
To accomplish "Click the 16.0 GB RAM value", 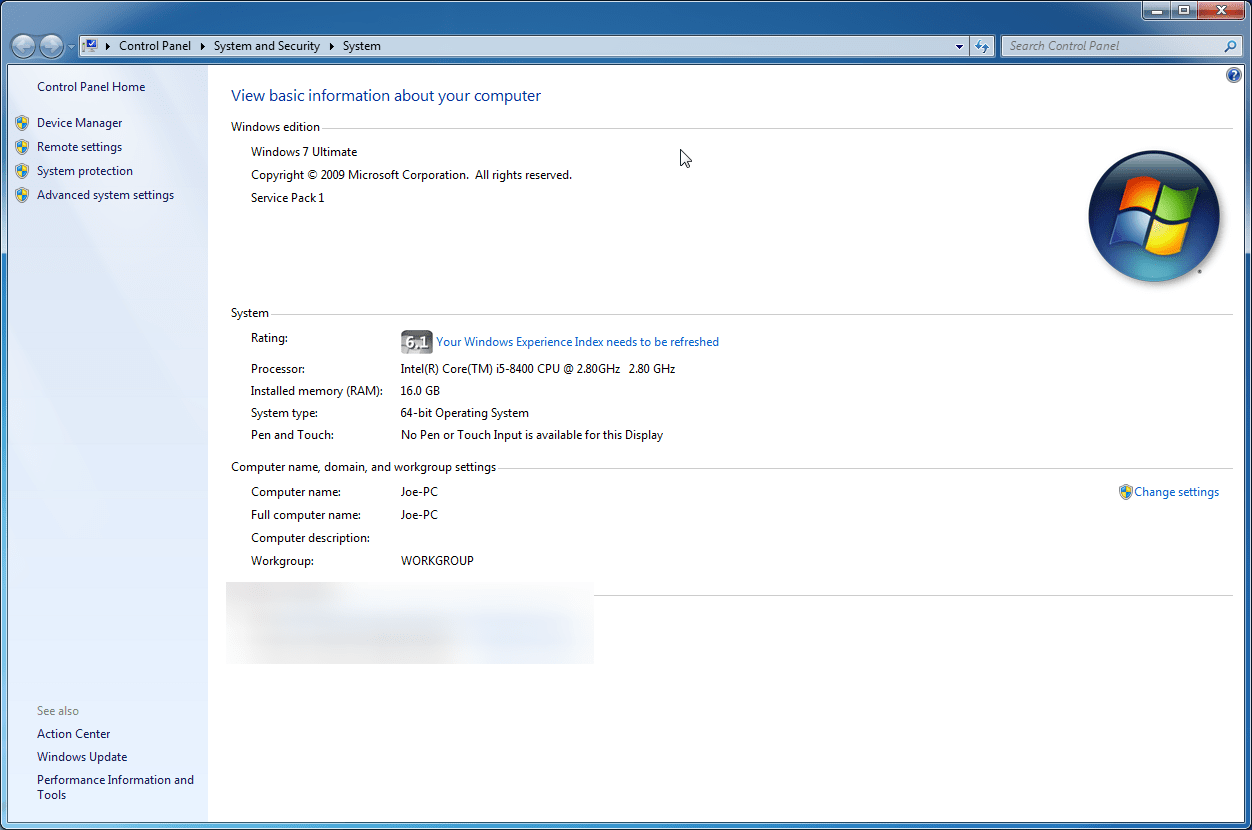I will pyautogui.click(x=420, y=391).
